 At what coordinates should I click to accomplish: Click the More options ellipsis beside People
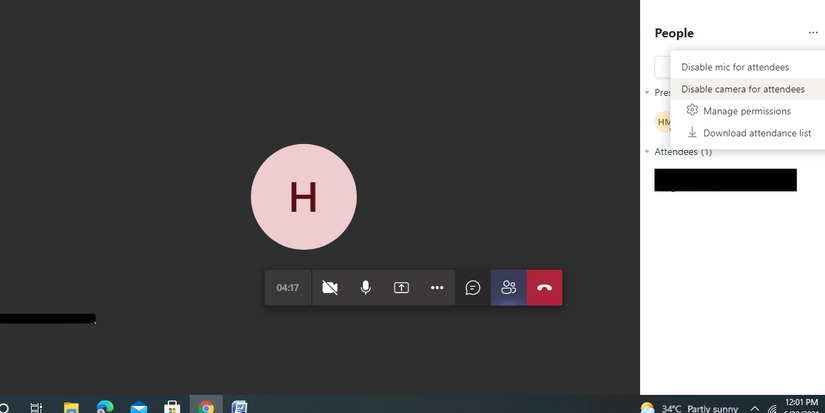(813, 33)
